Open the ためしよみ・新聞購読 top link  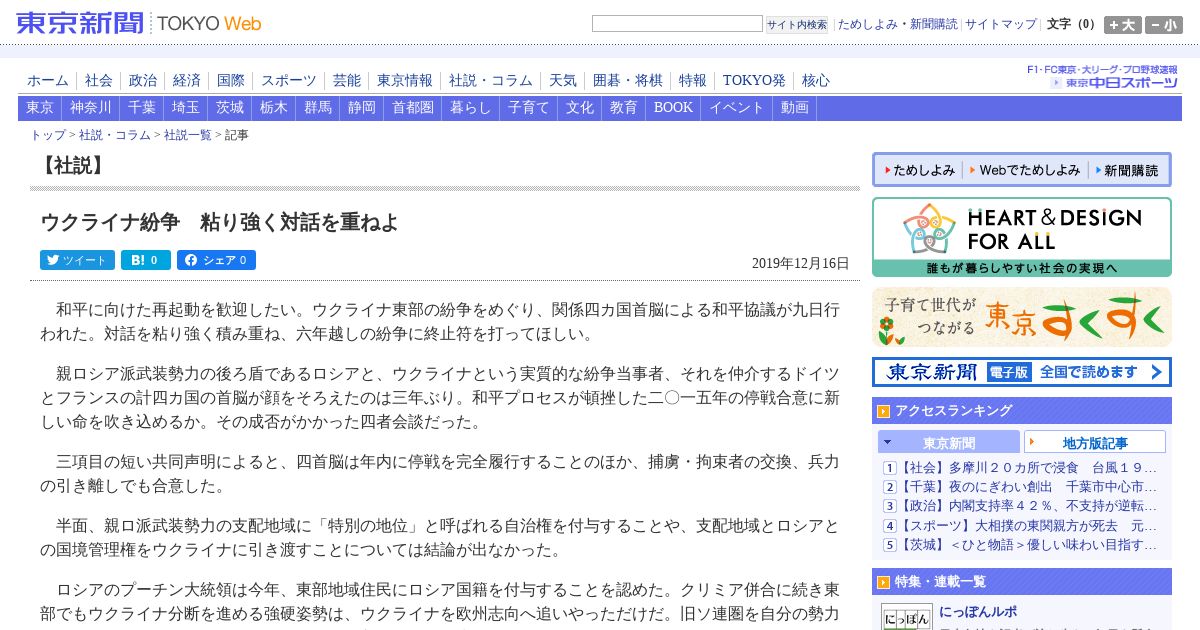897,24
